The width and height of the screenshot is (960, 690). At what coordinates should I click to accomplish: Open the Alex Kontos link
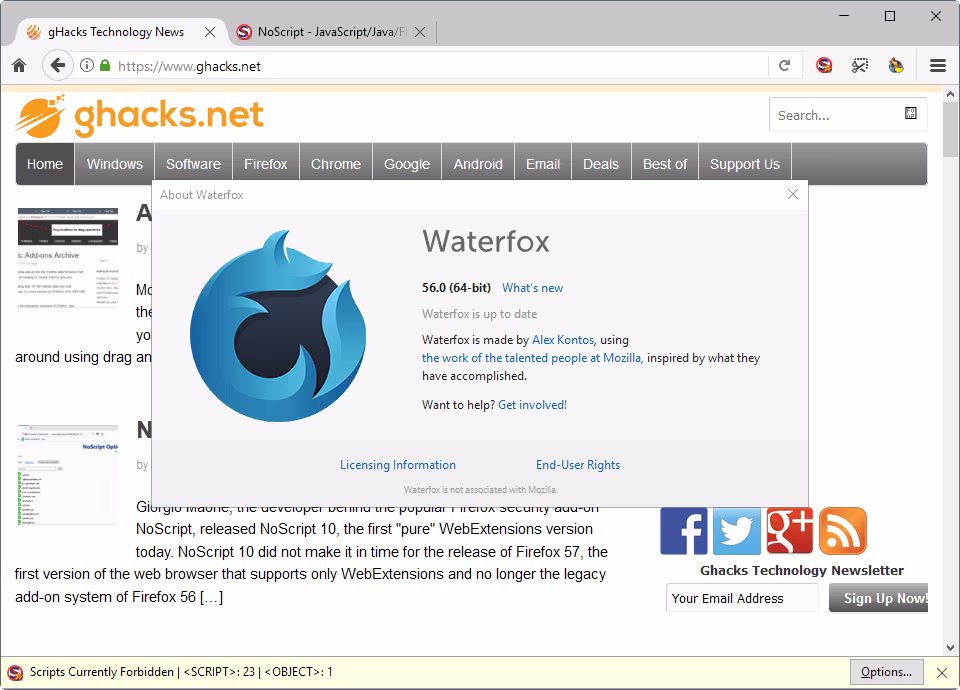point(563,340)
